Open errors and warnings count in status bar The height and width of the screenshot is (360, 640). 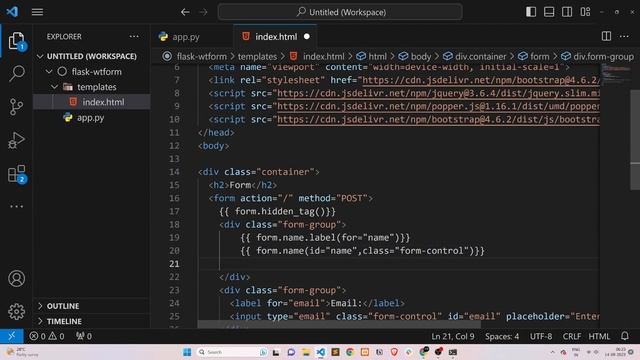tap(47, 336)
